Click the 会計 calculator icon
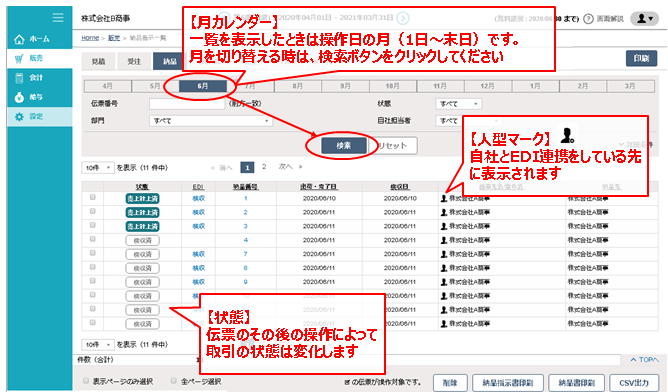The image size is (668, 392). pos(19,78)
